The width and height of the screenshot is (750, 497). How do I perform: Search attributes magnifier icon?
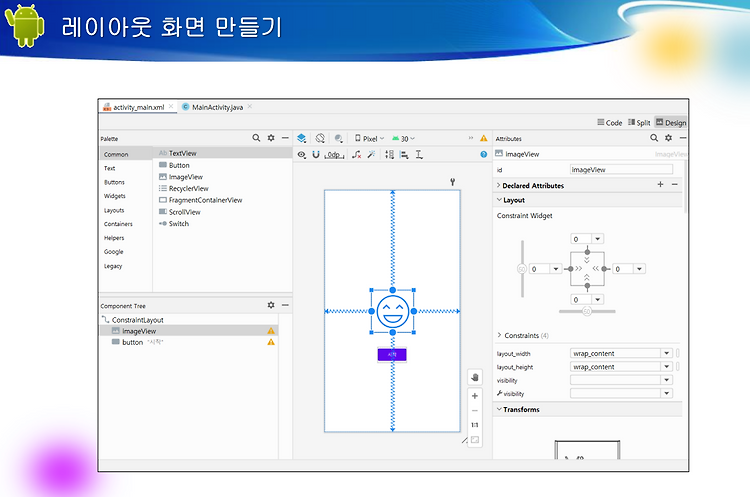coord(654,138)
